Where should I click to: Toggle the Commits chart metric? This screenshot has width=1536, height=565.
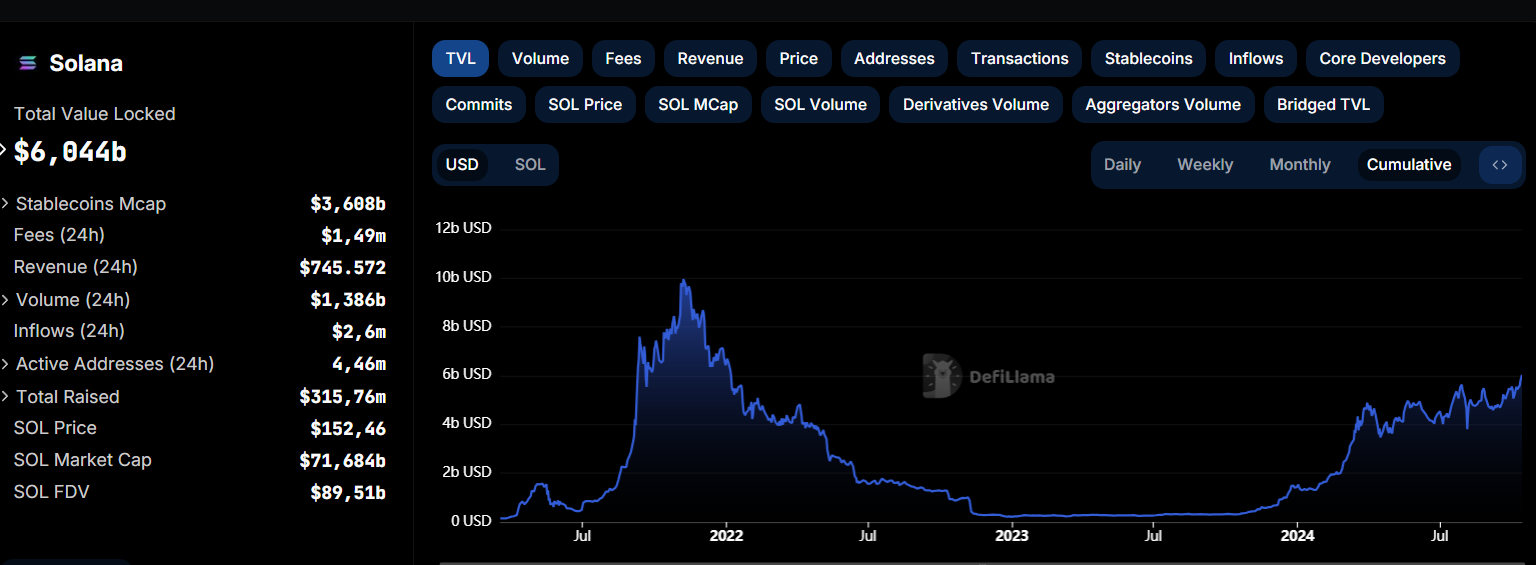pyautogui.click(x=479, y=105)
